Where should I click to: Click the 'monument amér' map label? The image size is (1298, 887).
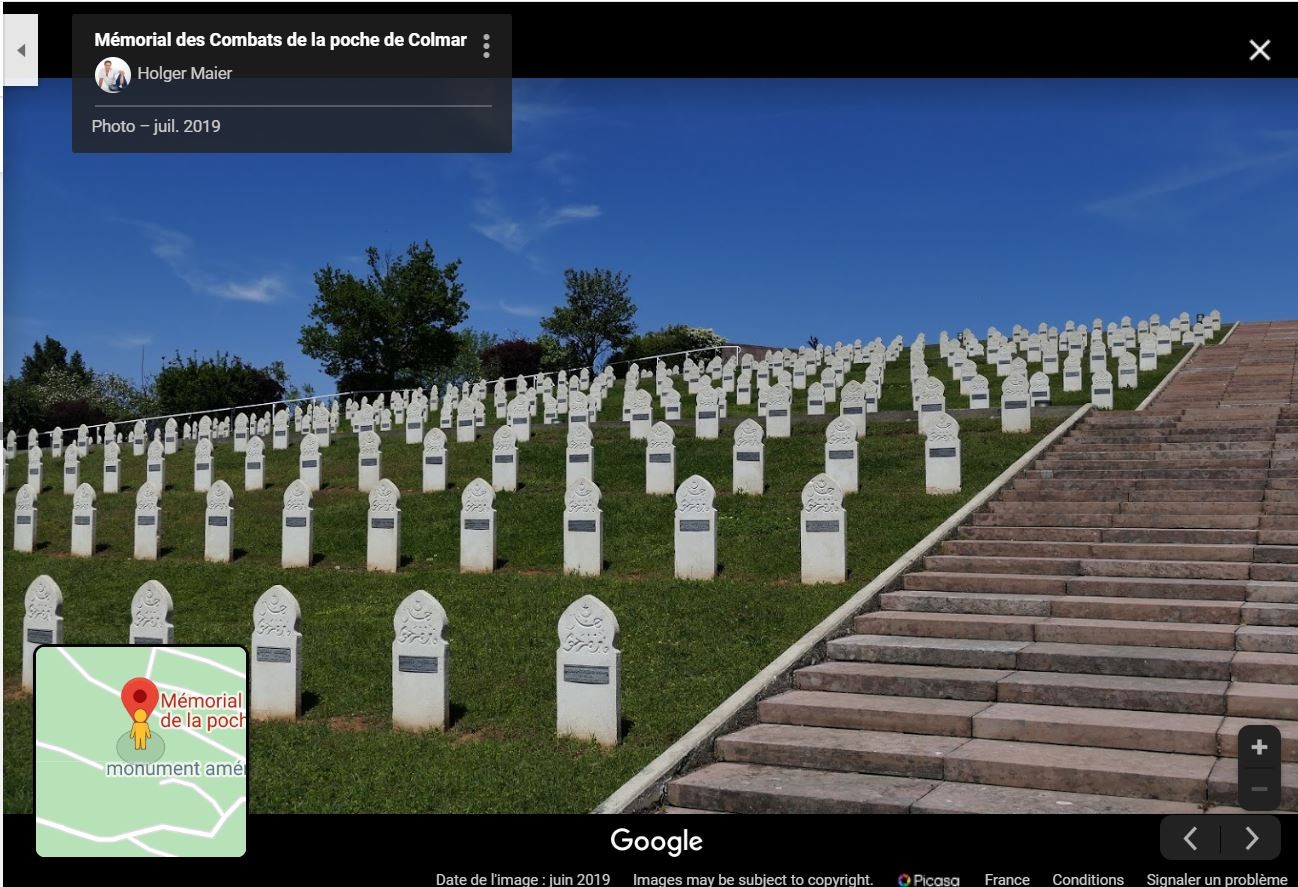tap(176, 769)
